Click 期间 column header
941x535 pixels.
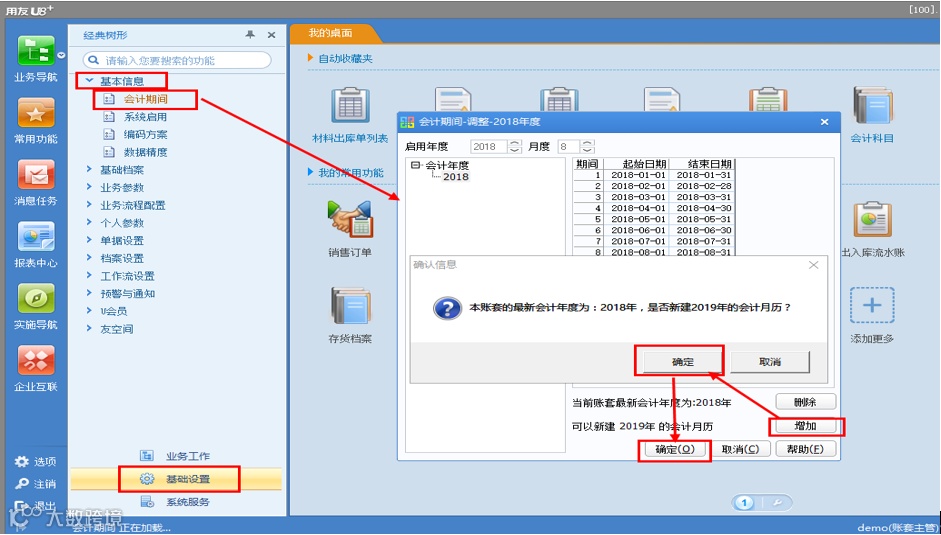(588, 164)
